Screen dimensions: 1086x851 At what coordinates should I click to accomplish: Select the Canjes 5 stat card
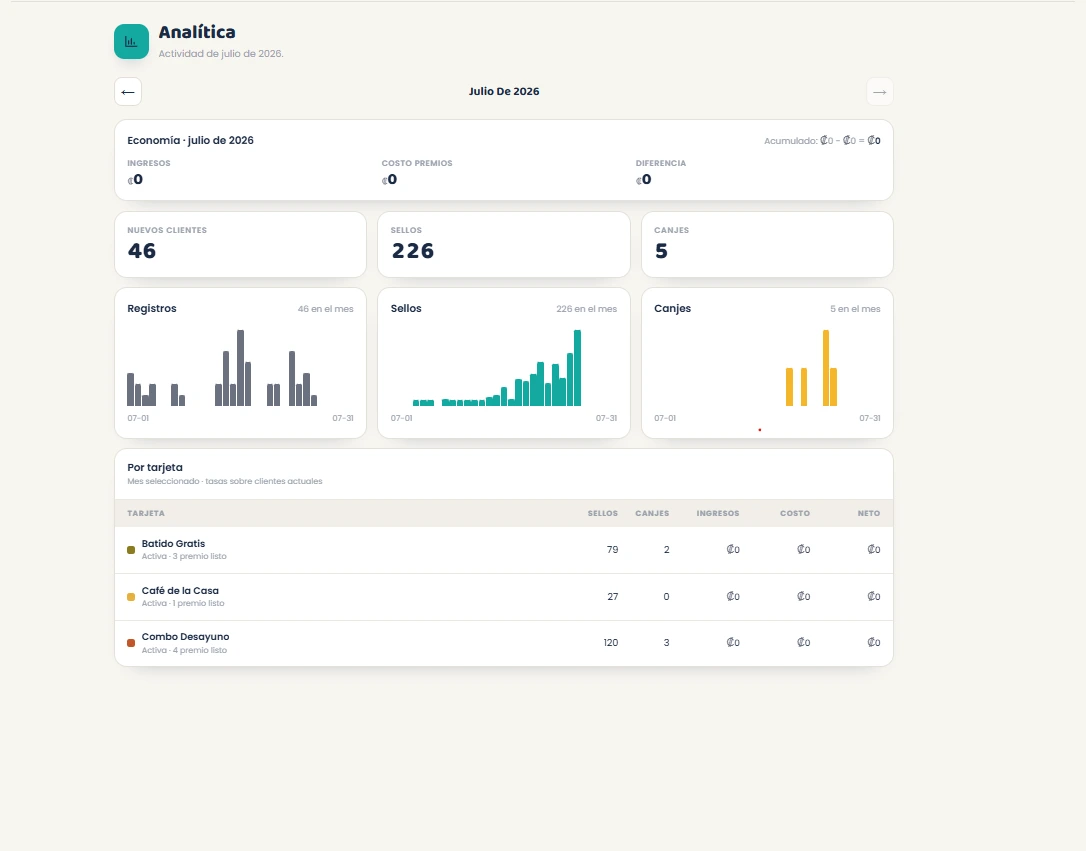tap(767, 244)
